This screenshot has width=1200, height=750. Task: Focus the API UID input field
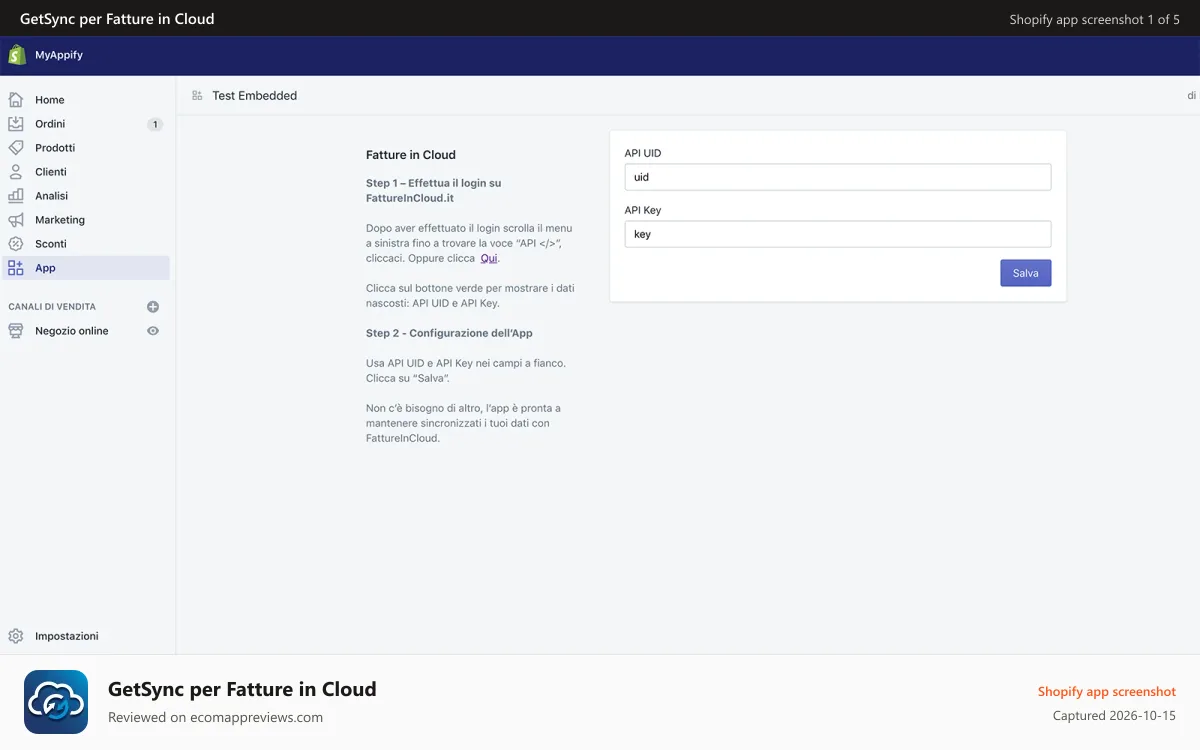[838, 177]
